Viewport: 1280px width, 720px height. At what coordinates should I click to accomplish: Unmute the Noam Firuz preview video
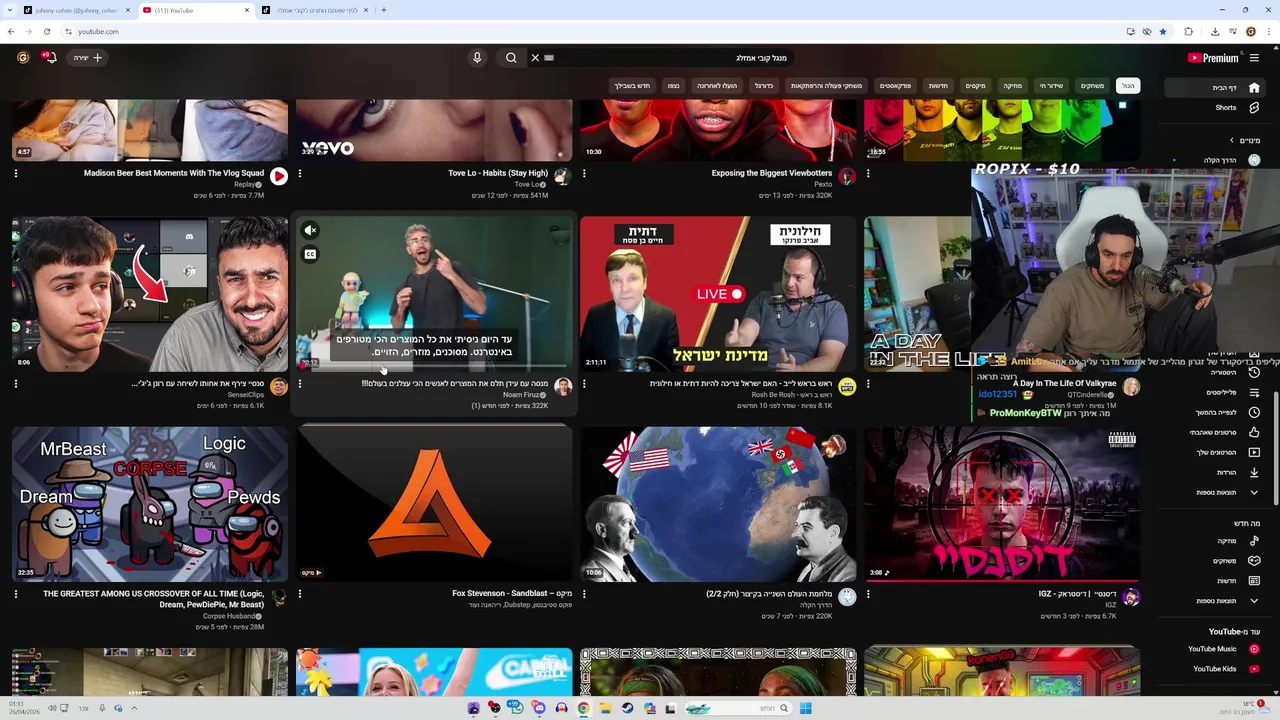click(310, 230)
